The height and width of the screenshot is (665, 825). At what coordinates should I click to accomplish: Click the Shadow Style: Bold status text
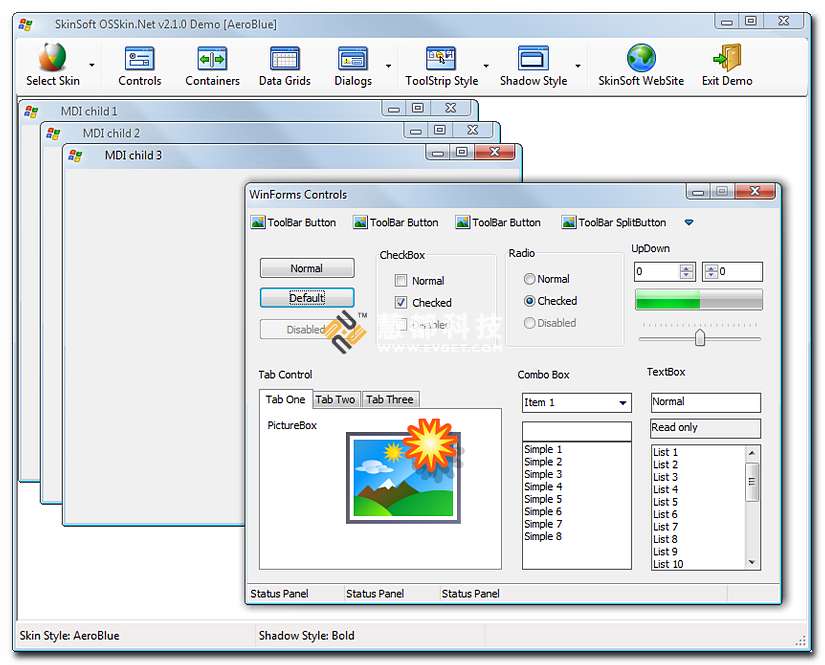click(306, 636)
